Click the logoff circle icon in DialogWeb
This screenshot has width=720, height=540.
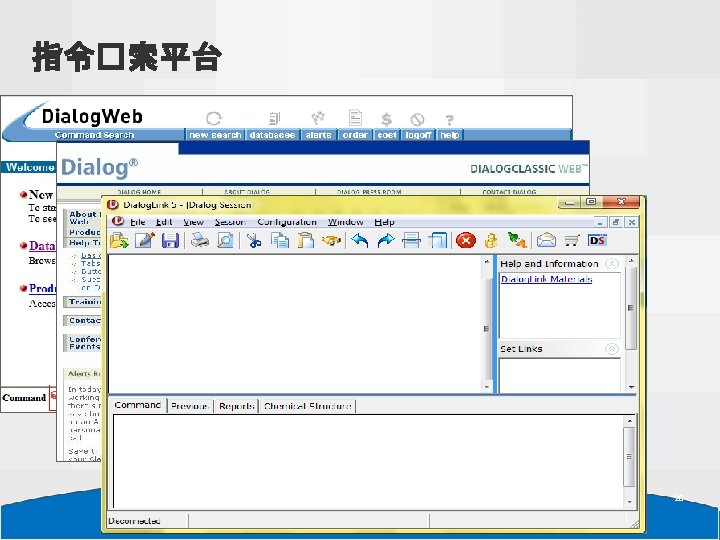click(x=417, y=120)
